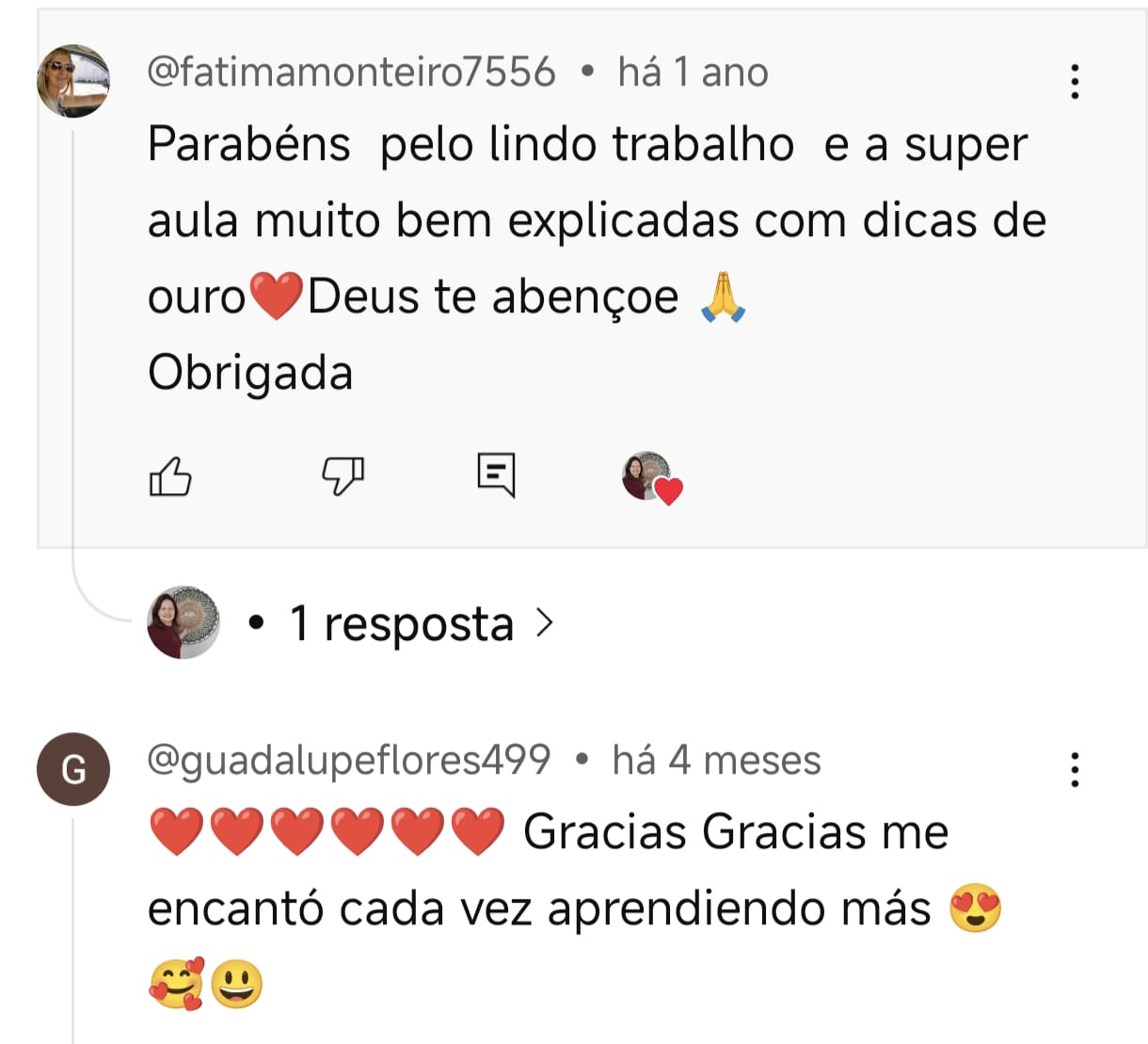This screenshot has height=1044, width=1148.
Task: Click fatimamonteiro7556's profile picture
Action: 73,81
